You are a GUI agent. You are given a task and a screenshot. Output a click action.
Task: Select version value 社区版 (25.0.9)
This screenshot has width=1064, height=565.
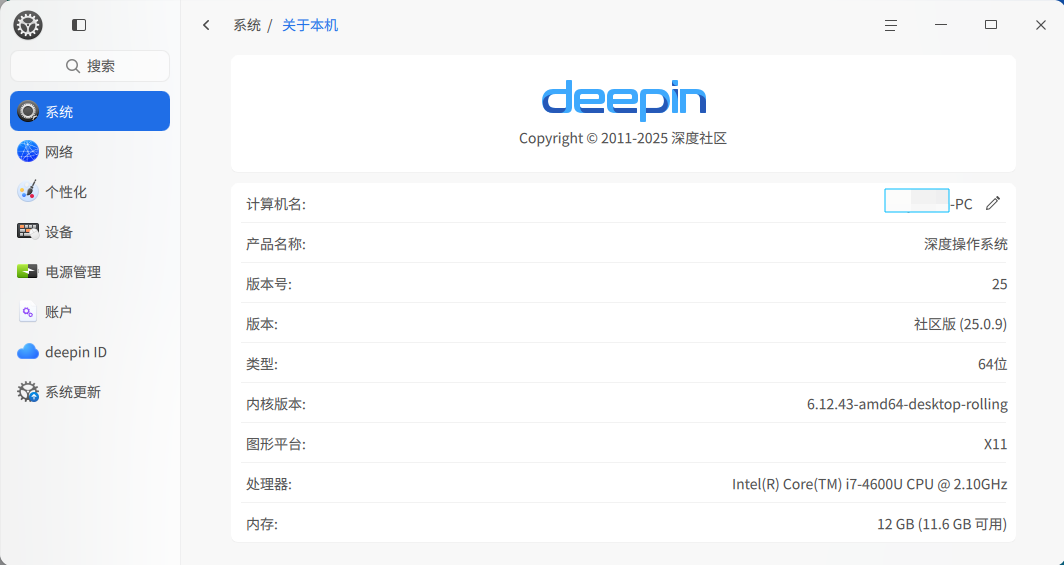960,324
